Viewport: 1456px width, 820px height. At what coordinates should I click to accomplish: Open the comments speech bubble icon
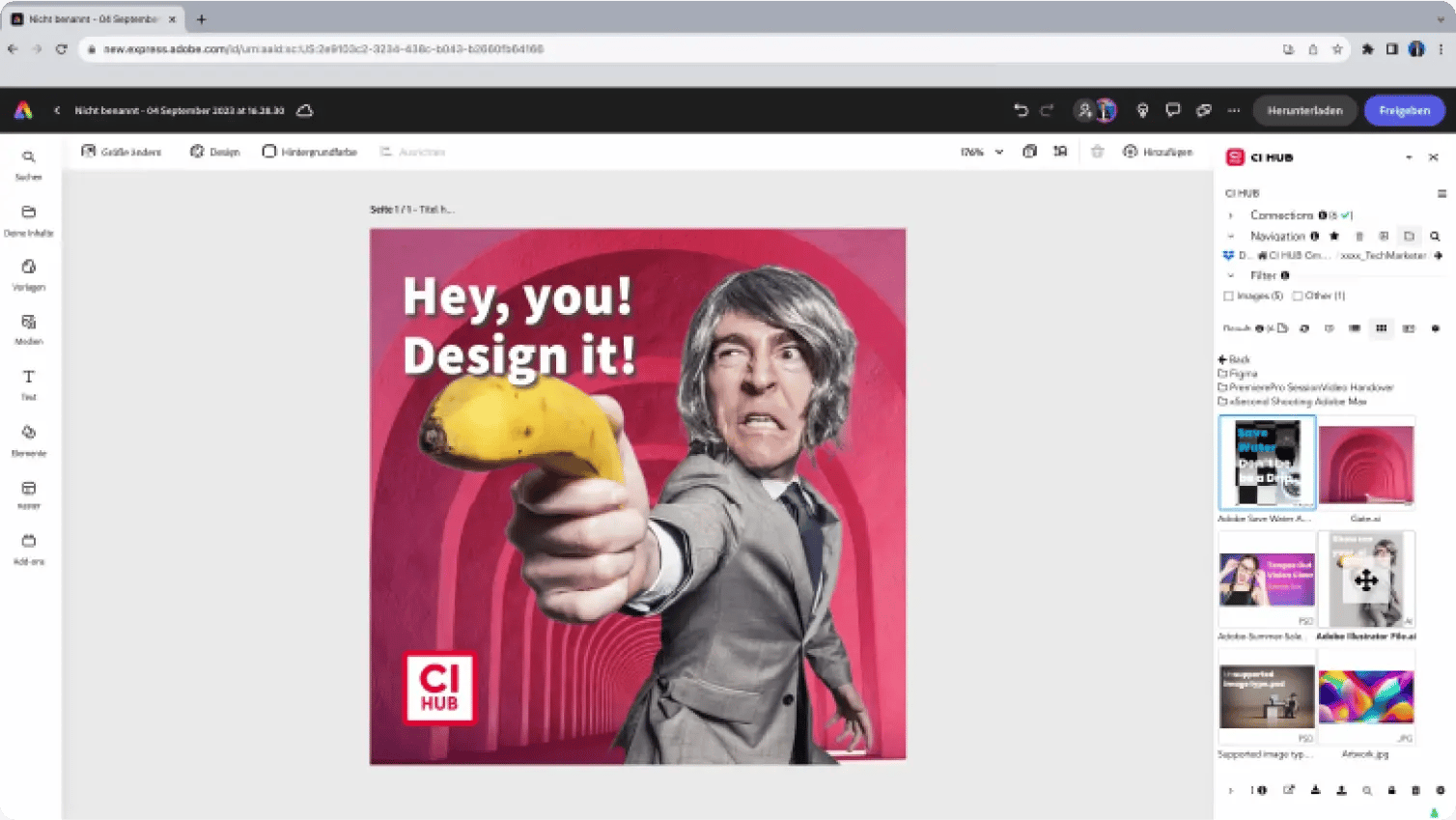point(1173,110)
